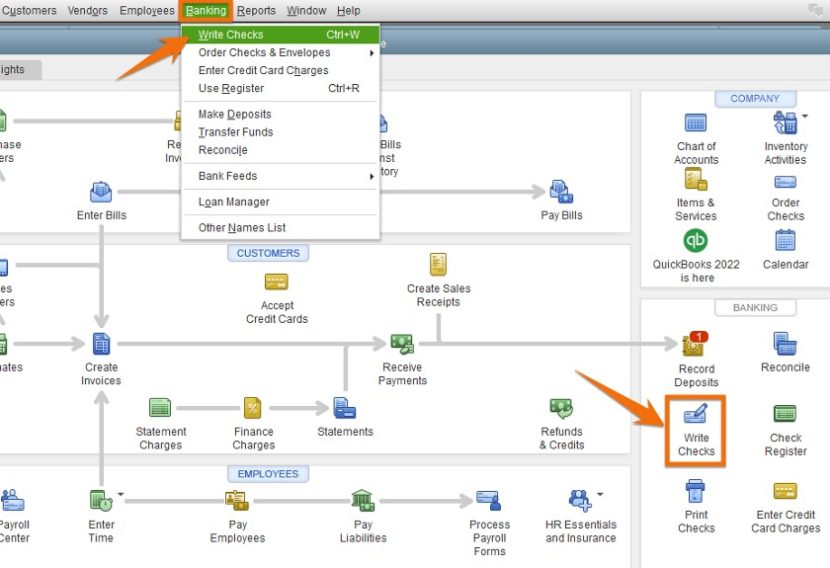Open the Print Checks icon

(x=696, y=491)
